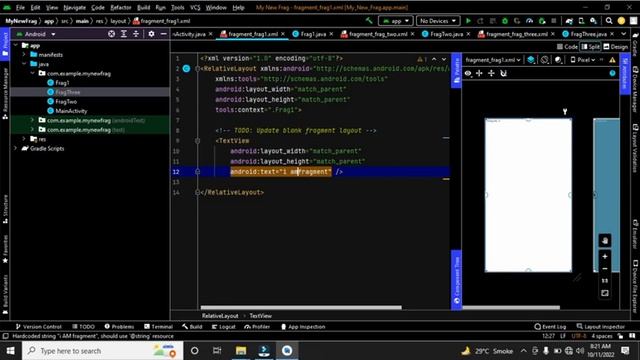The height and width of the screenshot is (360, 640).
Task: Open the Build menu
Action: tap(143, 7)
